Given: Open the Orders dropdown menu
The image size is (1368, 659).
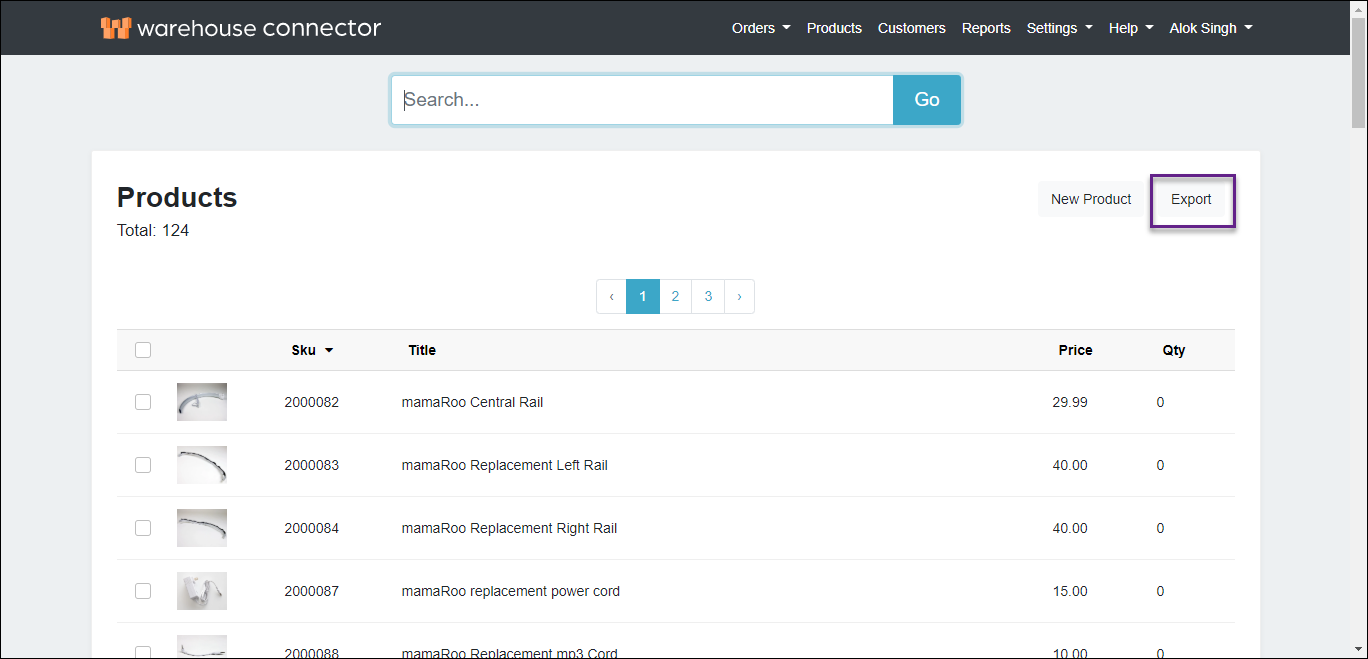Looking at the screenshot, I should (760, 28).
